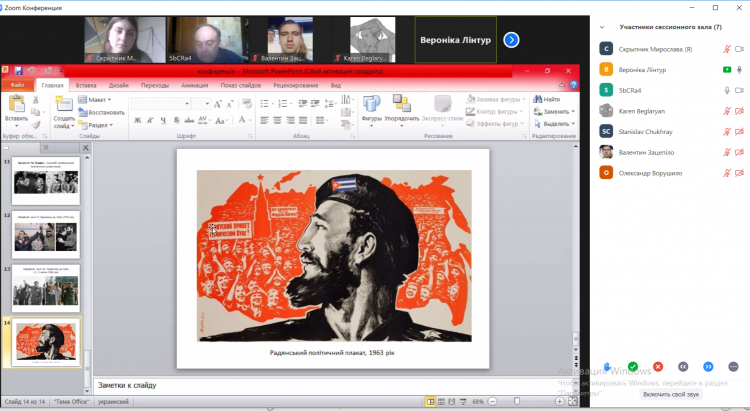Toggle numbered list in paragraph group
The image size is (750, 411).
284,103
